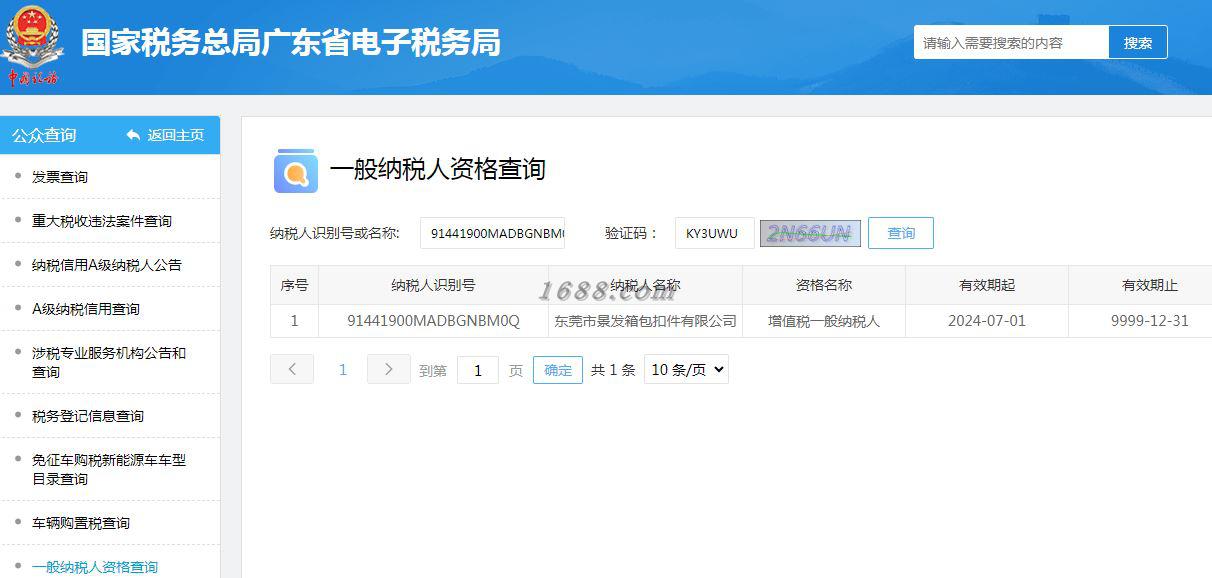This screenshot has width=1212, height=578.
Task: Click the 增值税一般纳税人 cell
Action: pyautogui.click(x=824, y=321)
